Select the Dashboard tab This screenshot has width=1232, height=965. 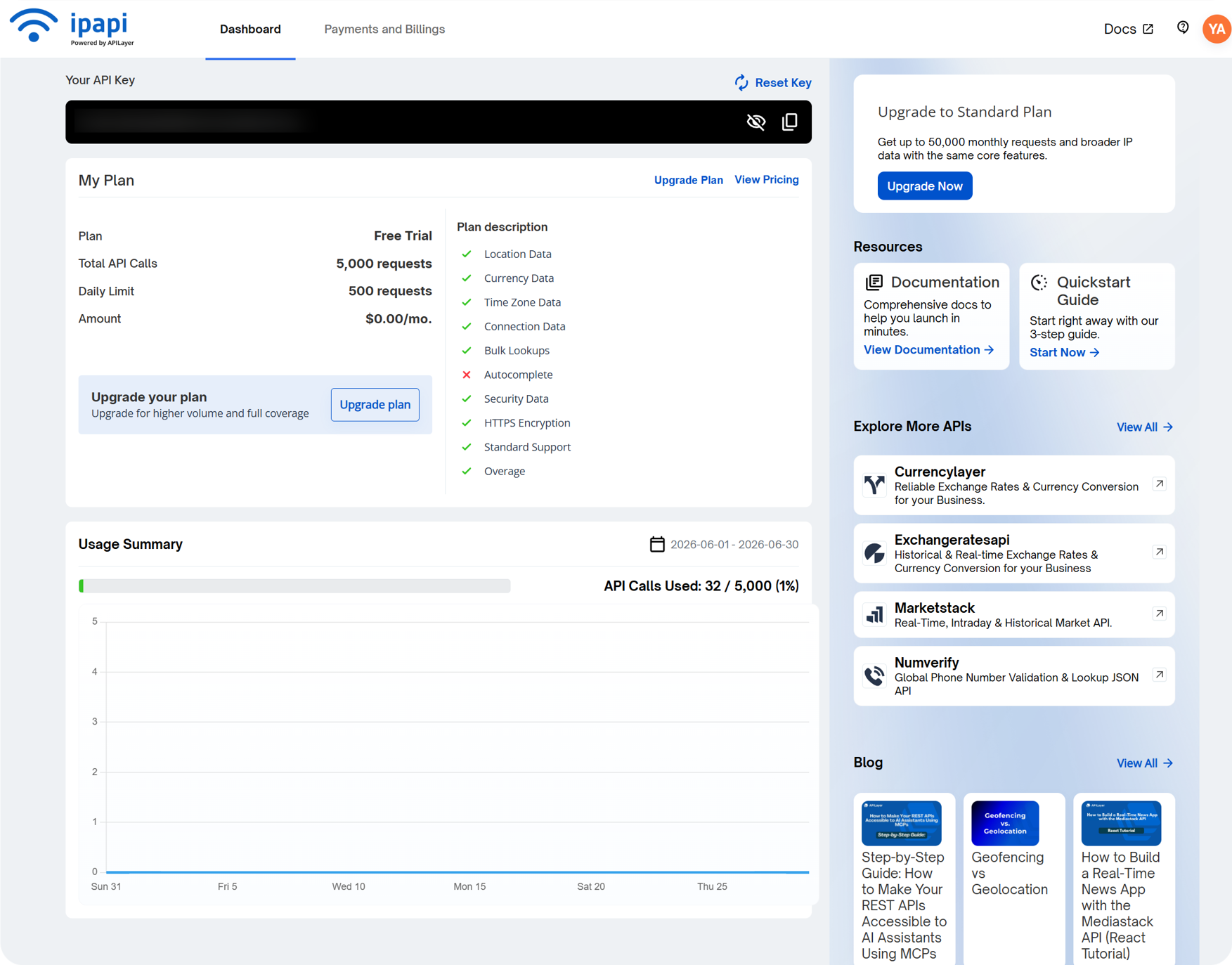click(x=250, y=29)
